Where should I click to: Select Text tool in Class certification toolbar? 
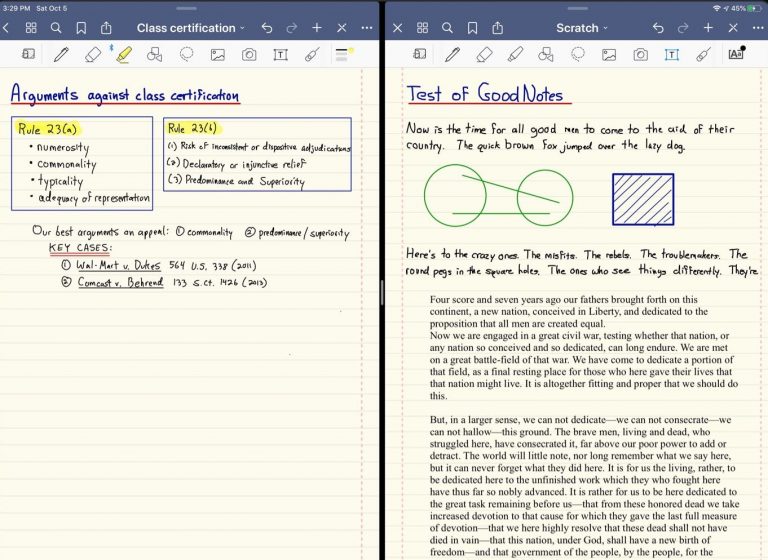280,54
